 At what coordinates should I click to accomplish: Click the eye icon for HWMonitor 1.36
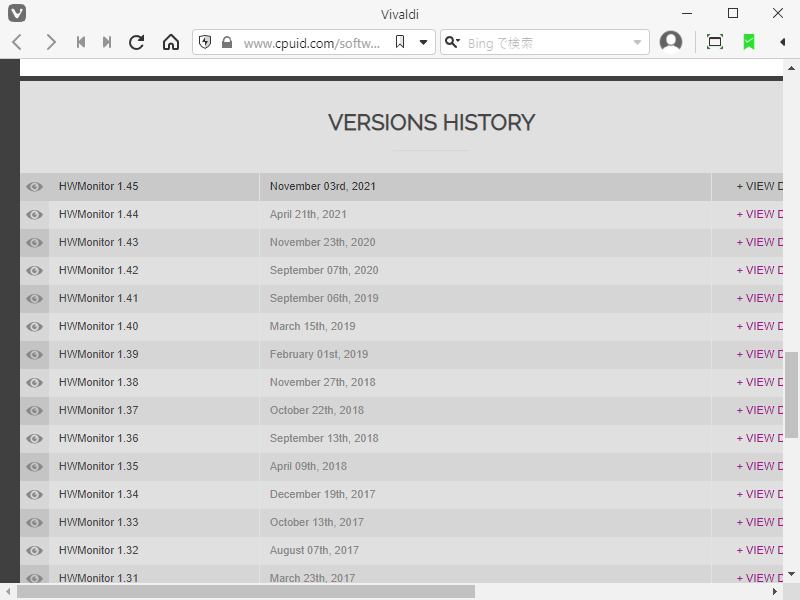click(x=35, y=439)
